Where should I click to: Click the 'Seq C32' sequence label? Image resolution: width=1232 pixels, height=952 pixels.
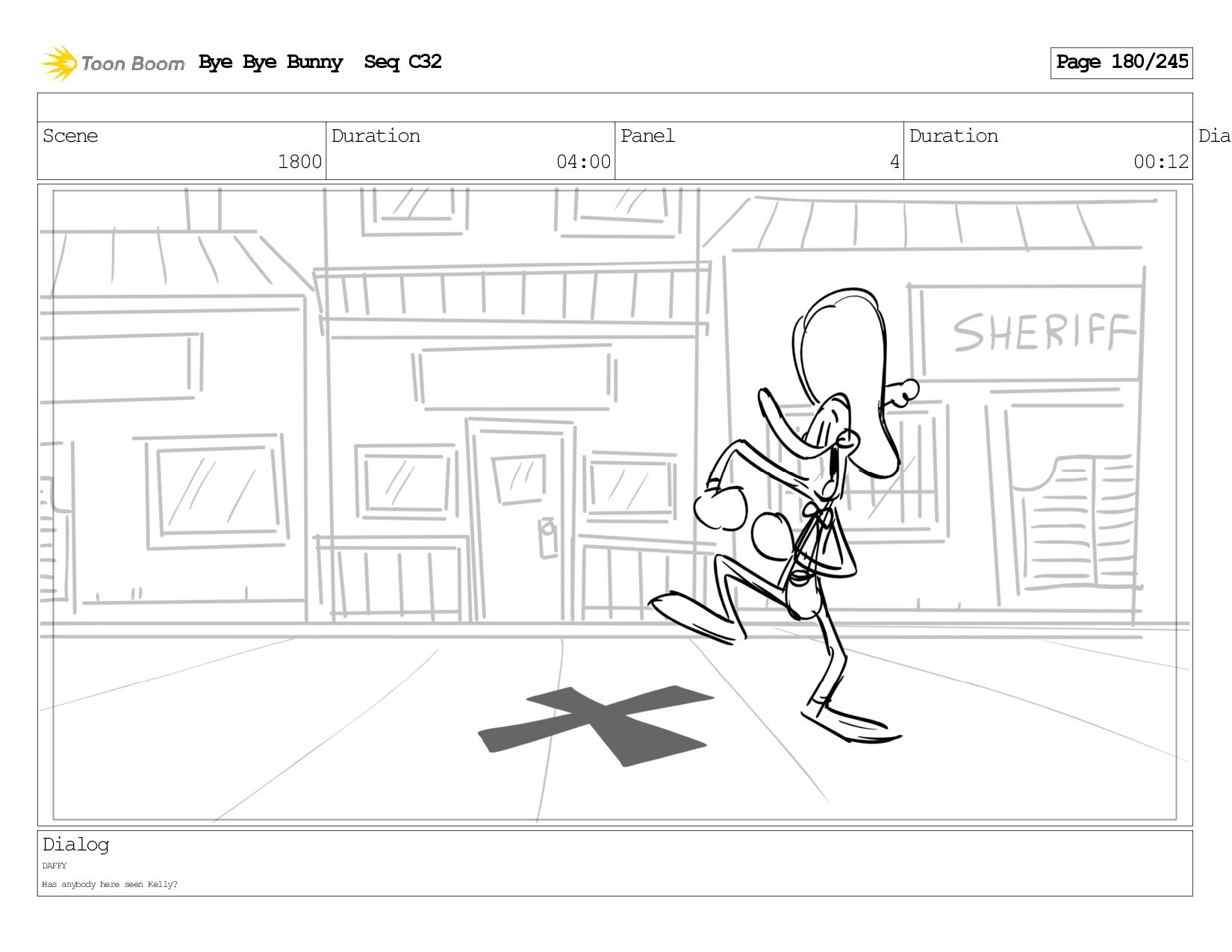402,62
